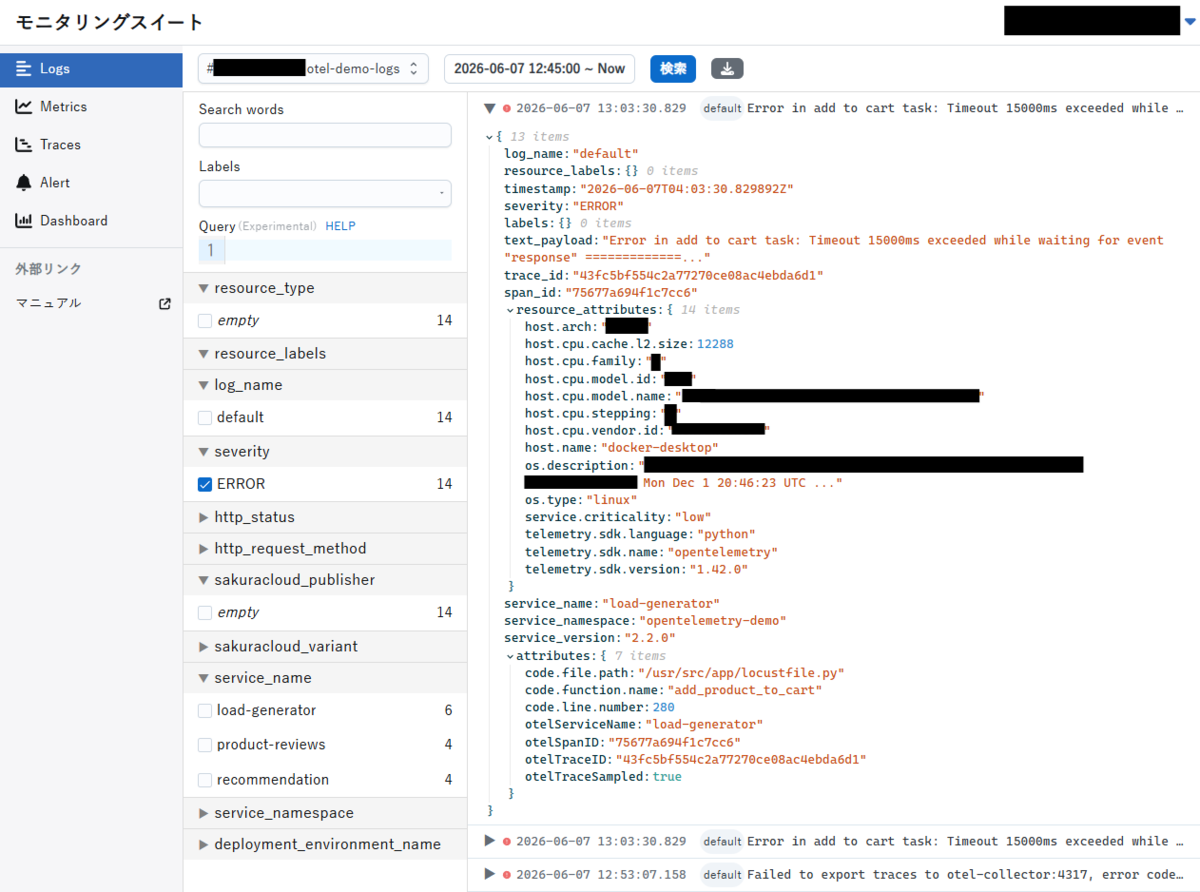Viewport: 1200px width, 892px height.
Task: Expand the deployment_environment_name filter section
Action: [325, 845]
